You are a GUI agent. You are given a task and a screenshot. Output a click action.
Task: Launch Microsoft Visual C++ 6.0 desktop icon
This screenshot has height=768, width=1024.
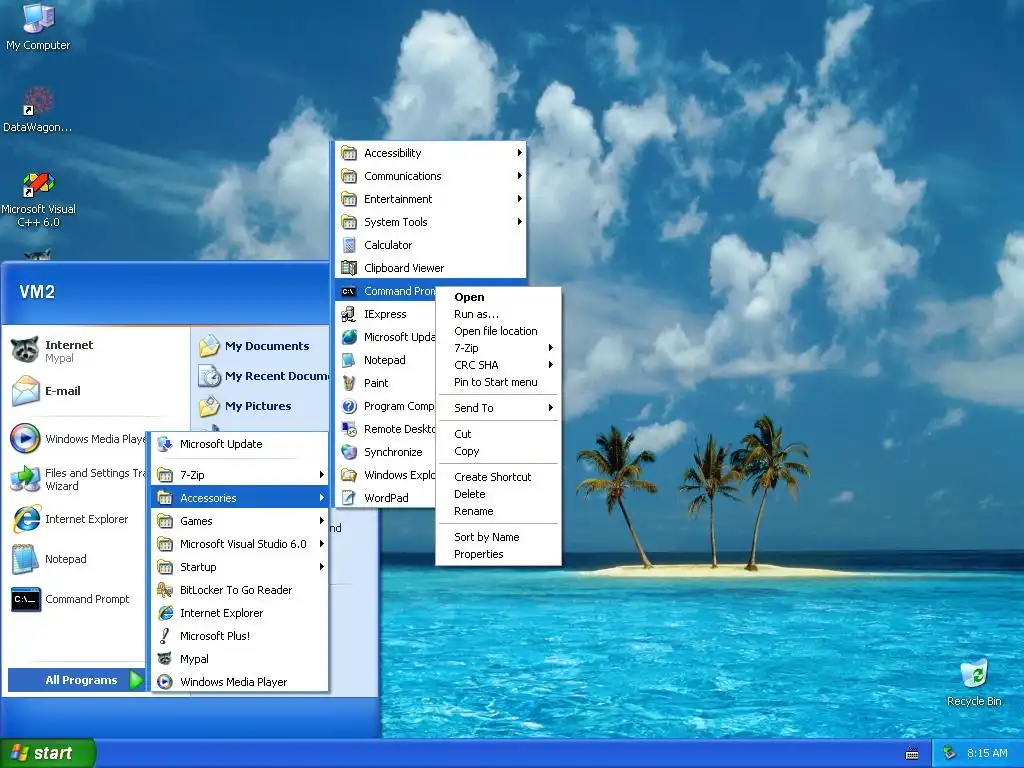tap(38, 184)
